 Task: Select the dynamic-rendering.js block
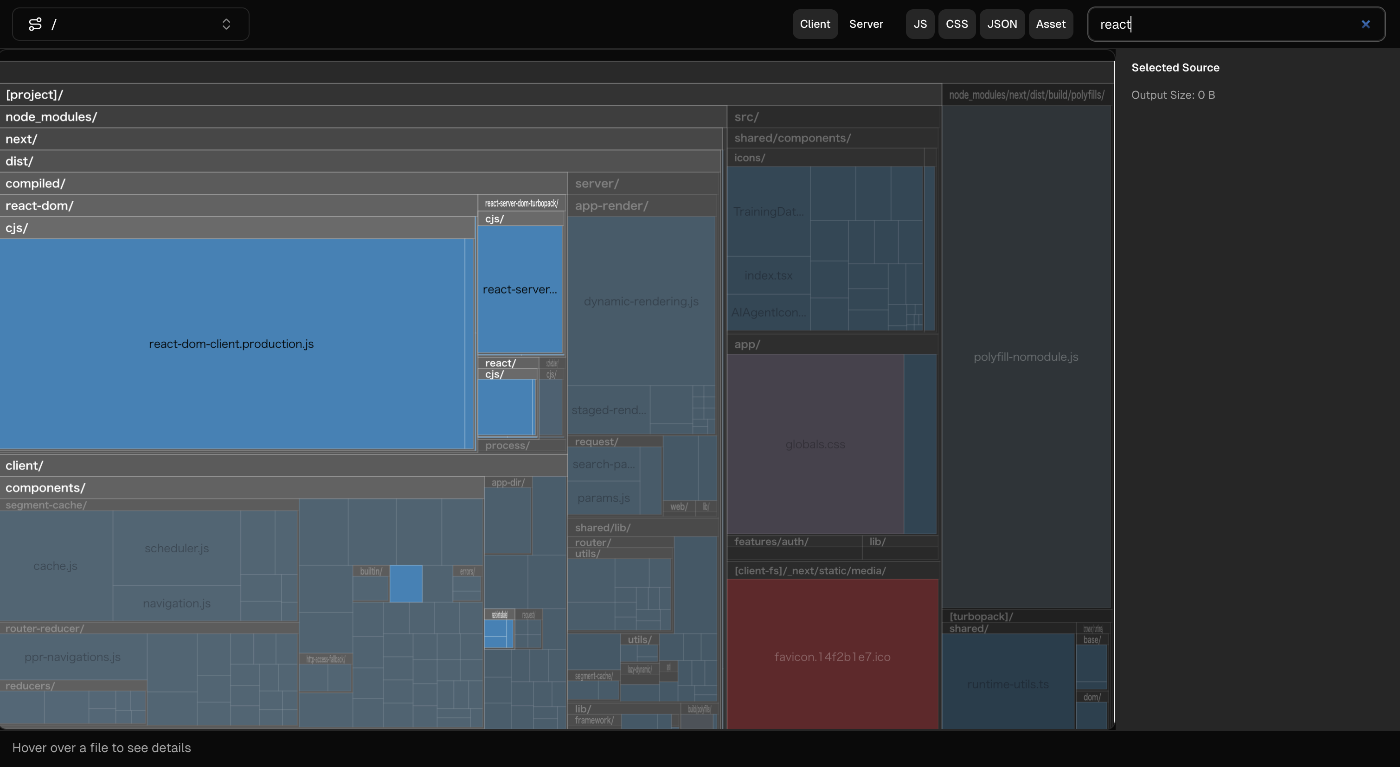click(642, 301)
